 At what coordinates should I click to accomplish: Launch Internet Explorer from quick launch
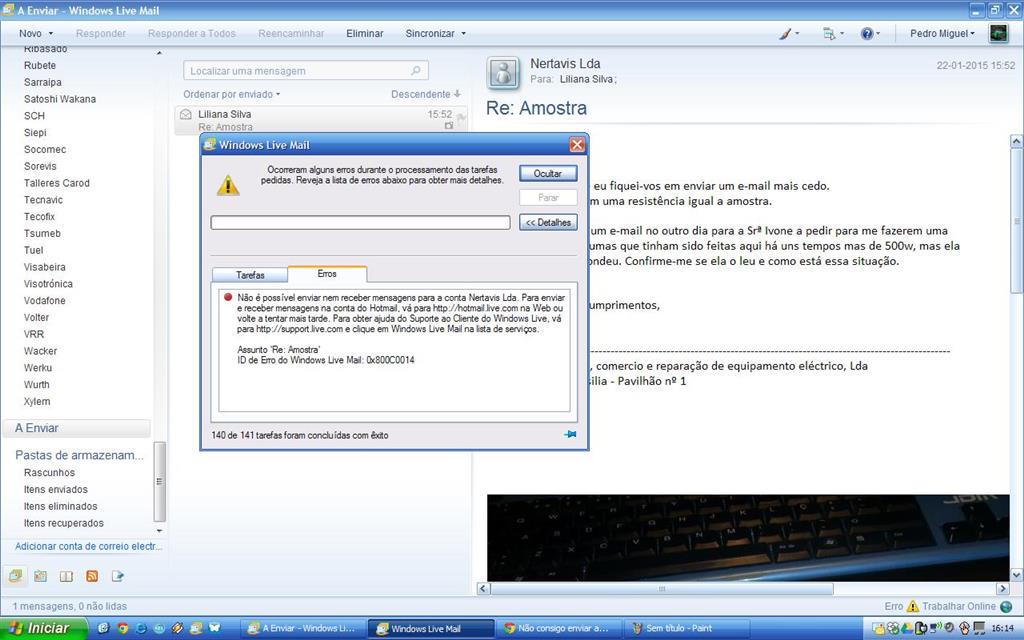[140, 628]
